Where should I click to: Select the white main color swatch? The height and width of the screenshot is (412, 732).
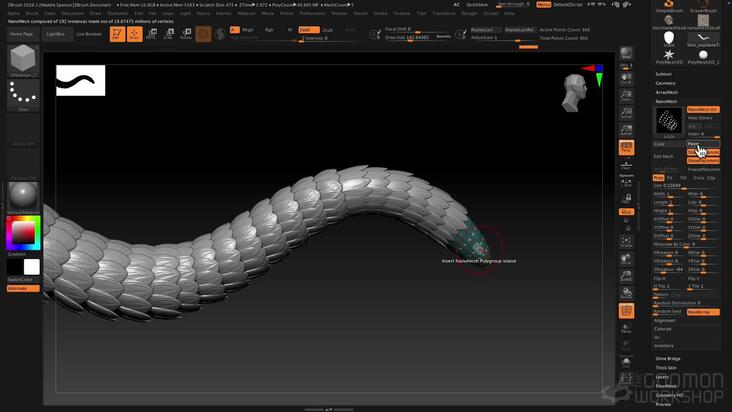(x=32, y=267)
